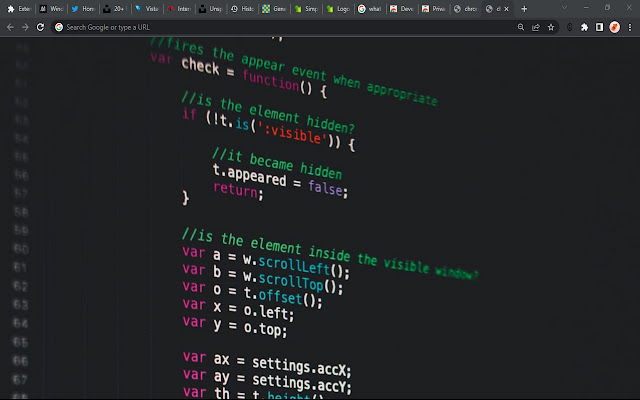
Task: Open the Extensions puzzle menu
Action: 584,27
